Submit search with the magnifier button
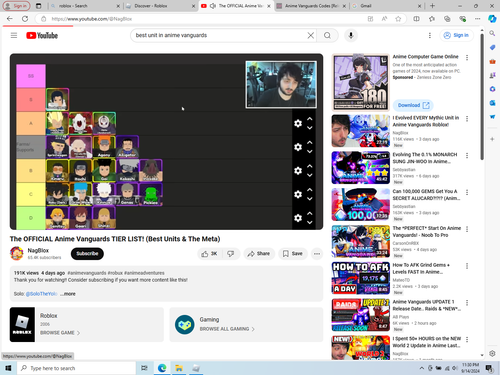Viewport: 500px width, 375px height. (x=327, y=35)
